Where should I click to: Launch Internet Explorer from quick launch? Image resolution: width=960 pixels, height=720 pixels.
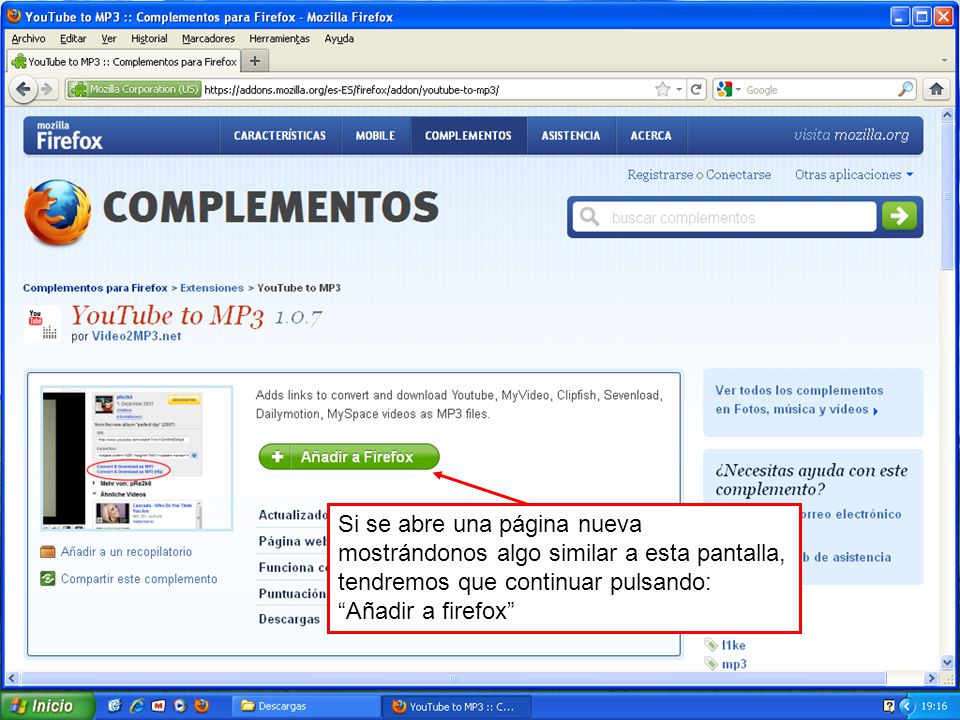pos(136,706)
